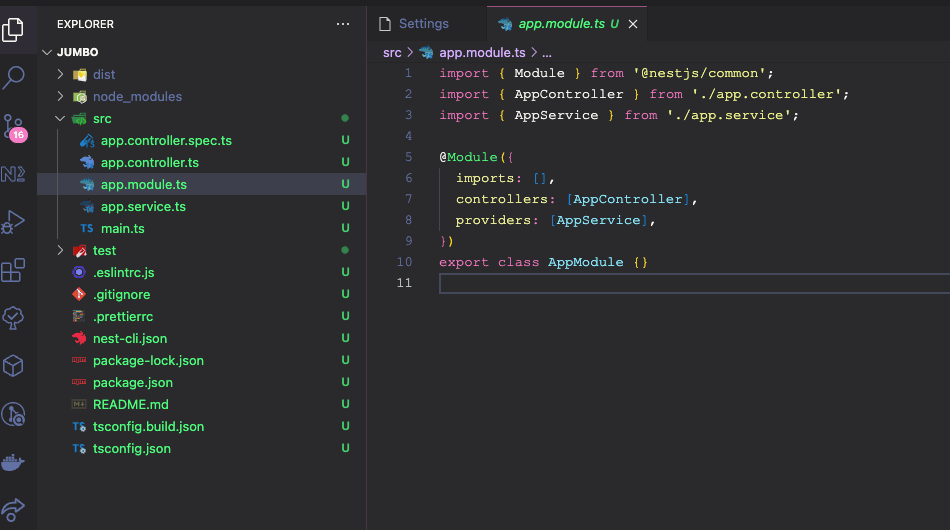
Task: Open Source Control with 16 badge
Action: (14, 126)
